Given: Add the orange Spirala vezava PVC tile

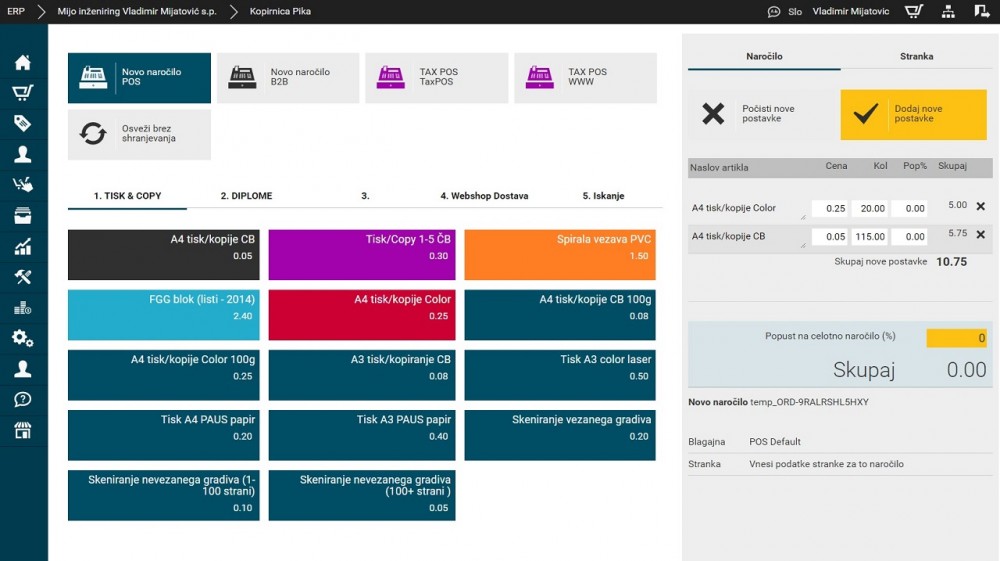Looking at the screenshot, I should [560, 255].
